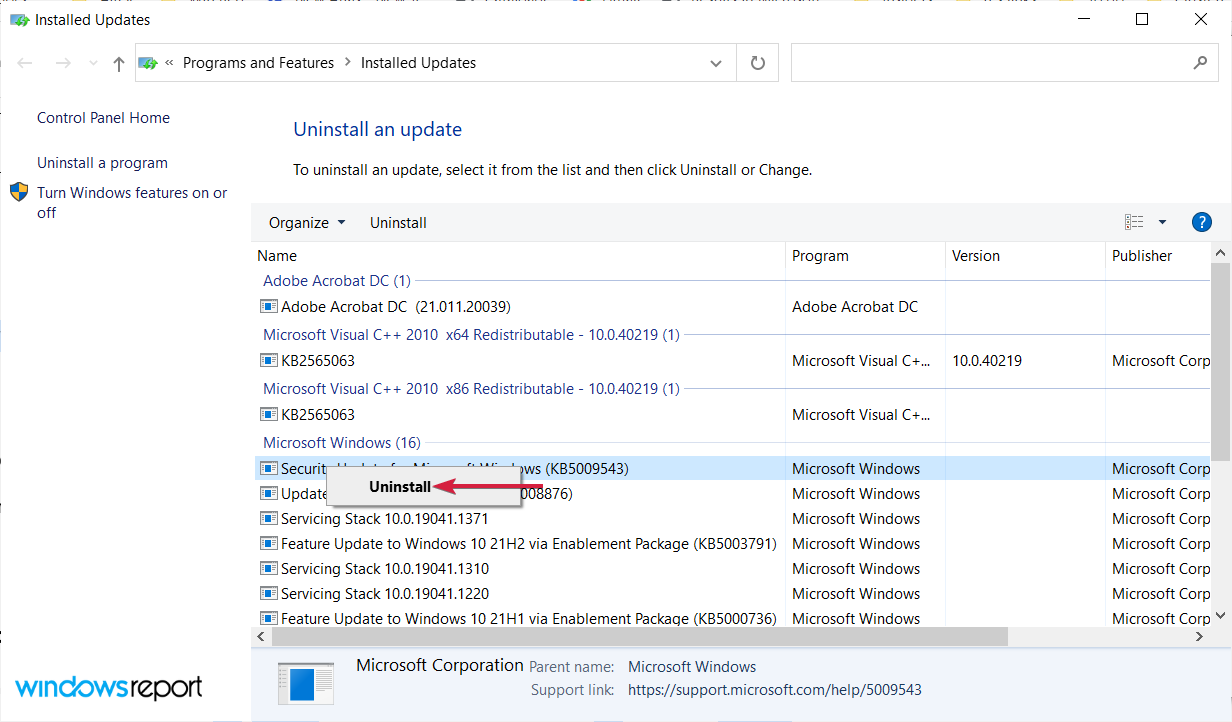The image size is (1232, 722).
Task: Select KB2565063 under the x86 Redistributable group
Action: click(318, 415)
